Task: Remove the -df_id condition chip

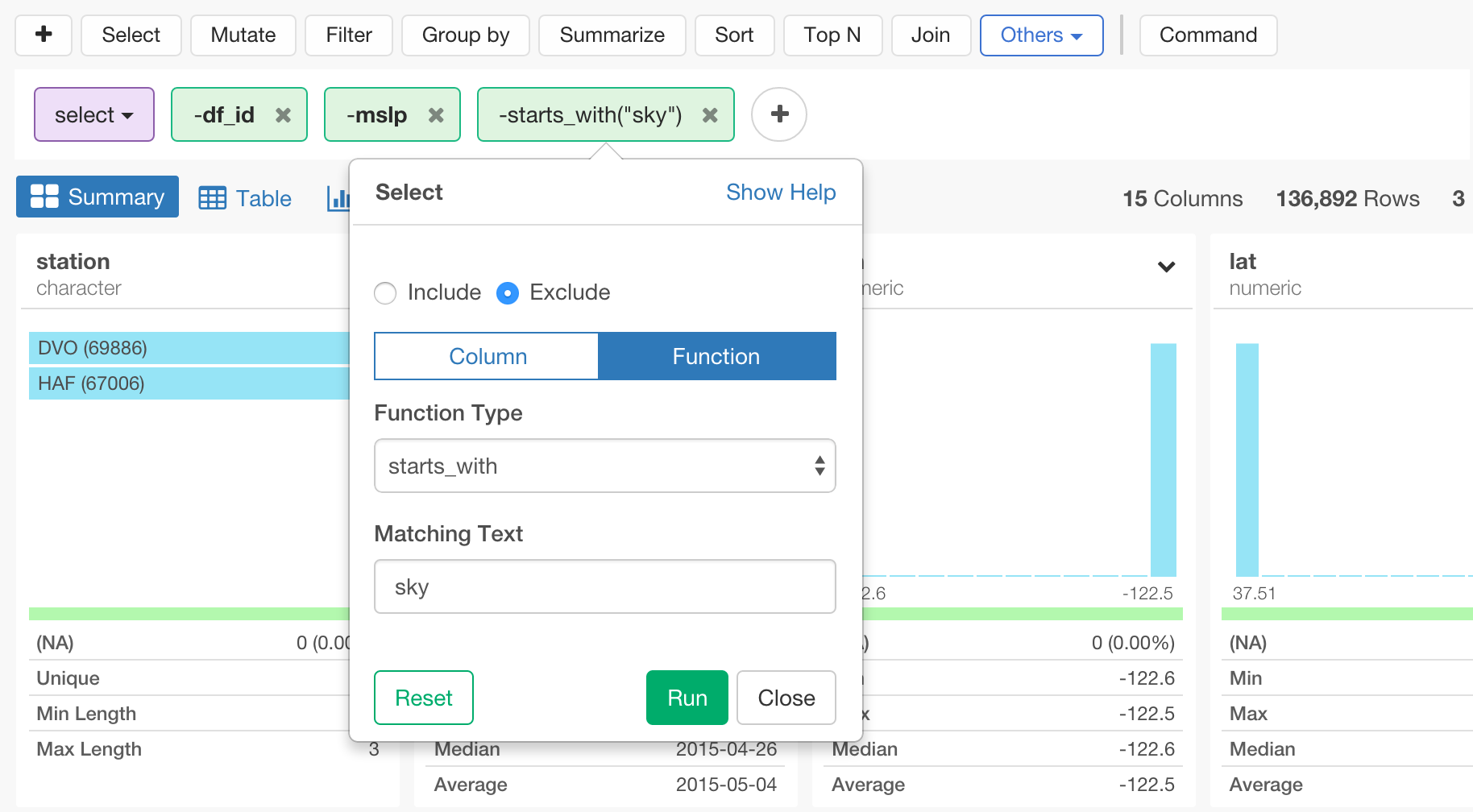Action: (283, 114)
